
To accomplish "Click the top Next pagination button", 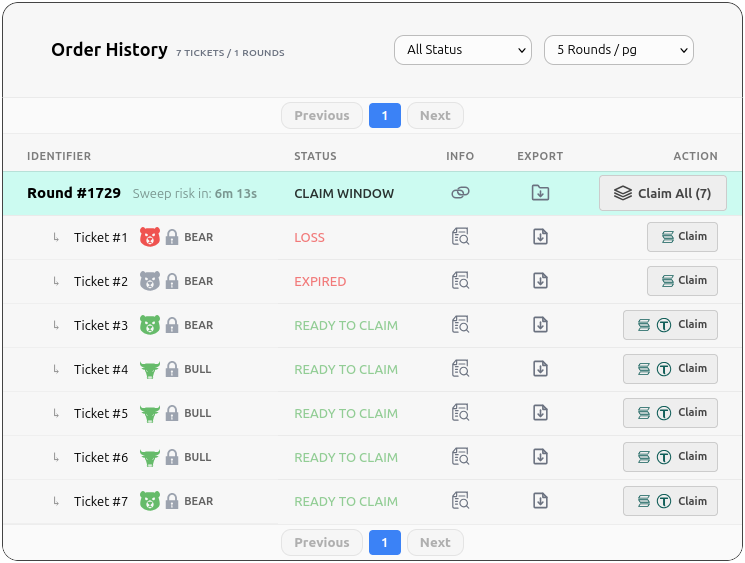I will 435,115.
